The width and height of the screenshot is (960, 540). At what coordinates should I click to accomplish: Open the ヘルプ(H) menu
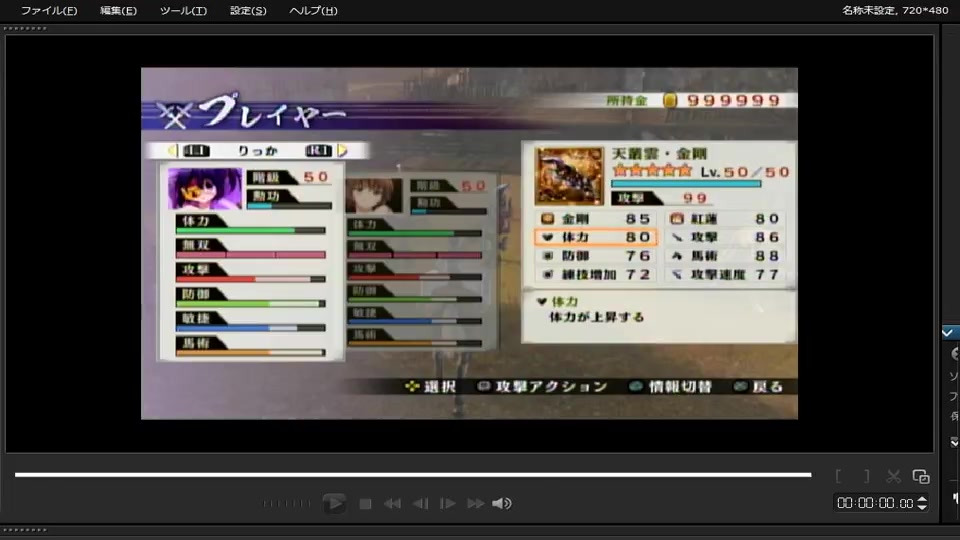313,10
